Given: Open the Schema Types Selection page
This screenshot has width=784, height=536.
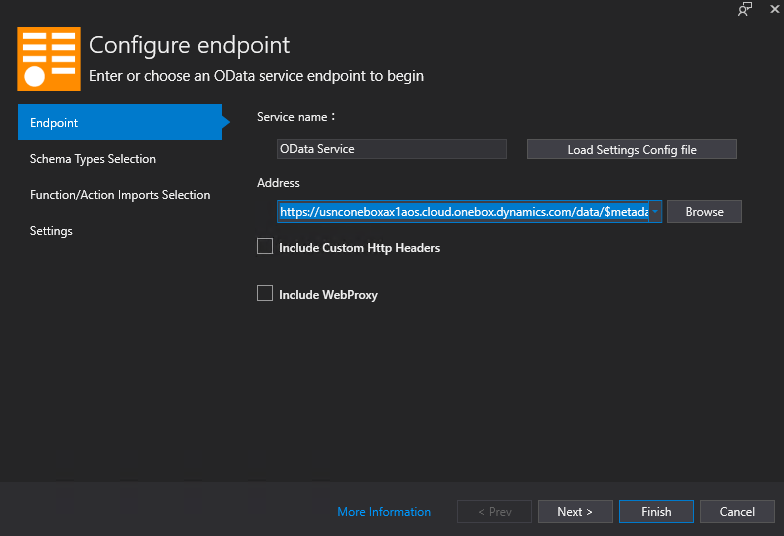Looking at the screenshot, I should pyautogui.click(x=93, y=159).
